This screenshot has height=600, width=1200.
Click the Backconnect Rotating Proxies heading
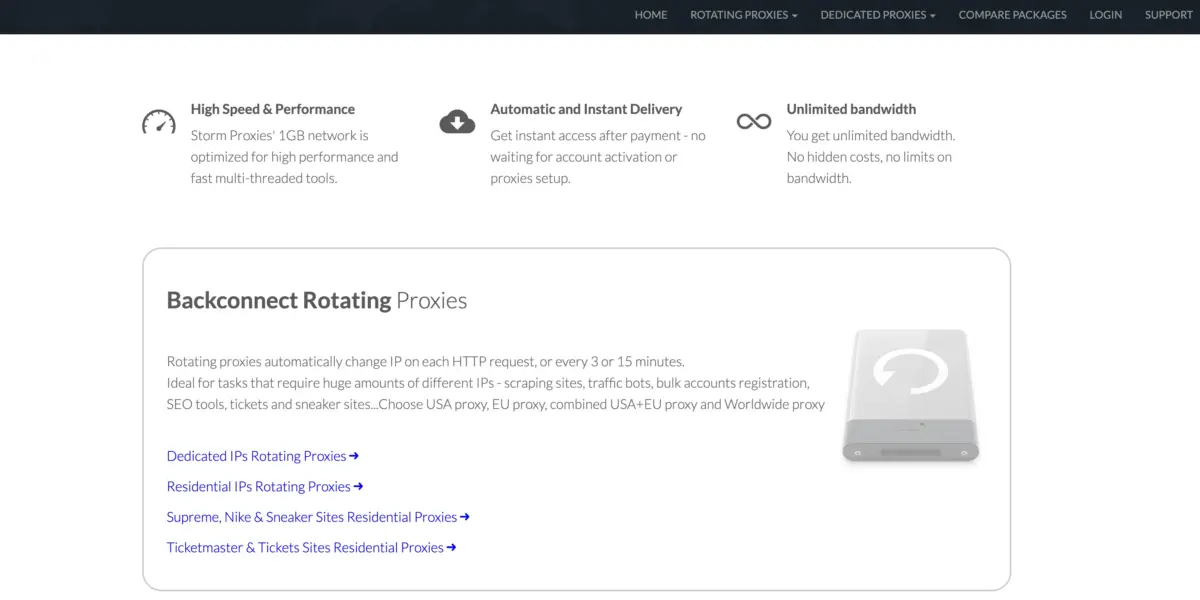317,300
